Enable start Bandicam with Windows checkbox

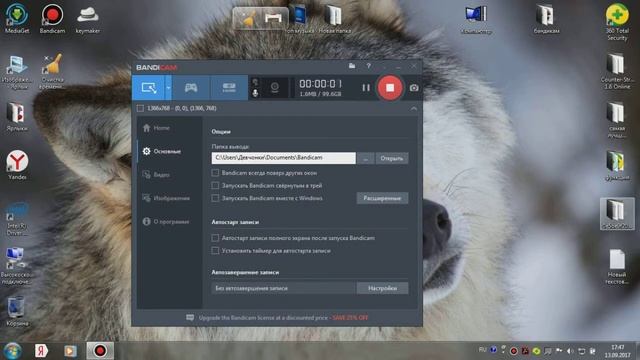coord(215,198)
